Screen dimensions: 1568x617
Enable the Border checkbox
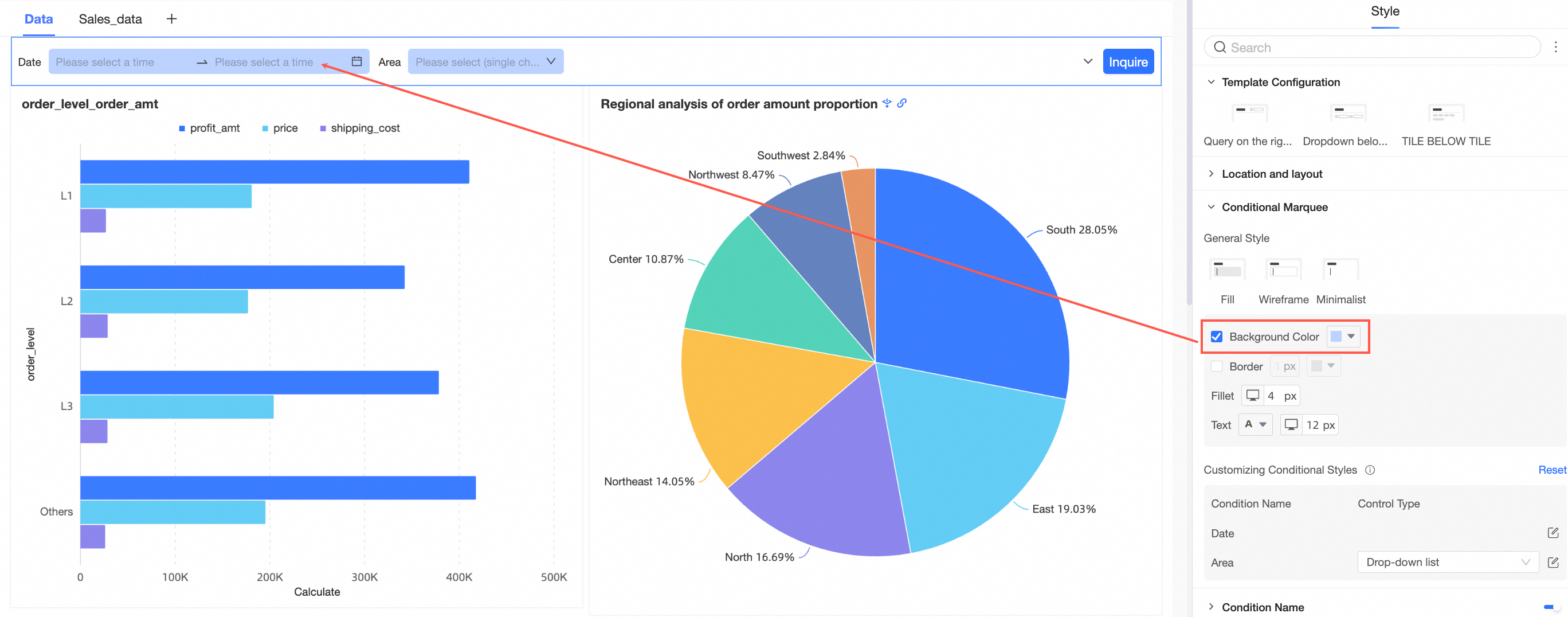coord(1216,366)
